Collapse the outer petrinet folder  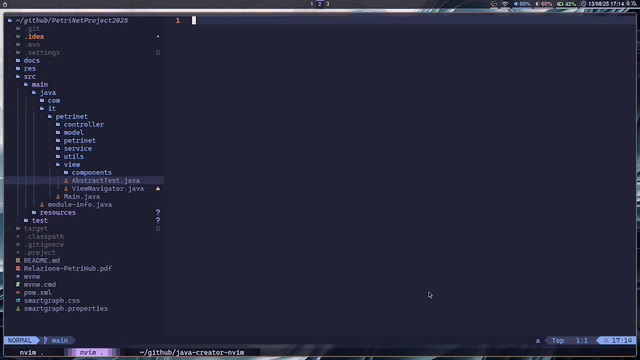[x=71, y=116]
